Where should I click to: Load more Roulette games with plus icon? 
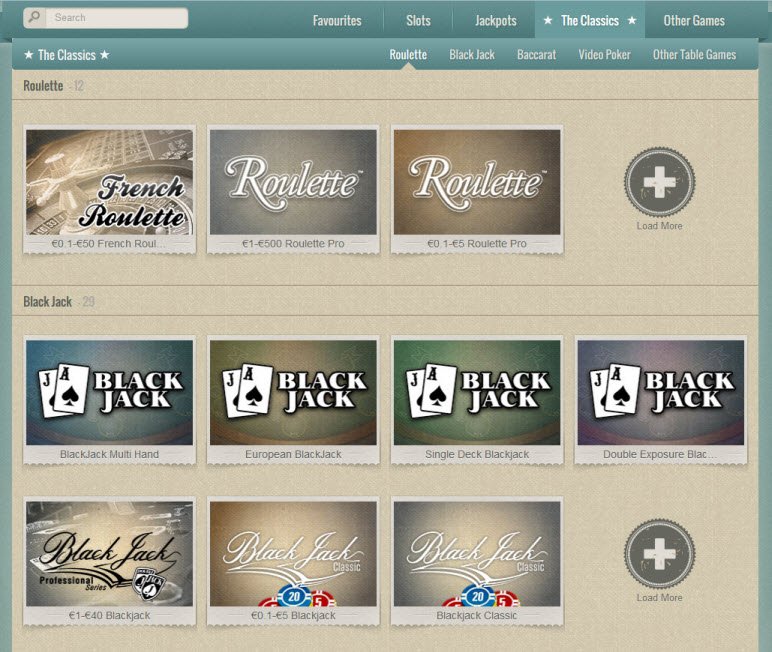point(659,181)
